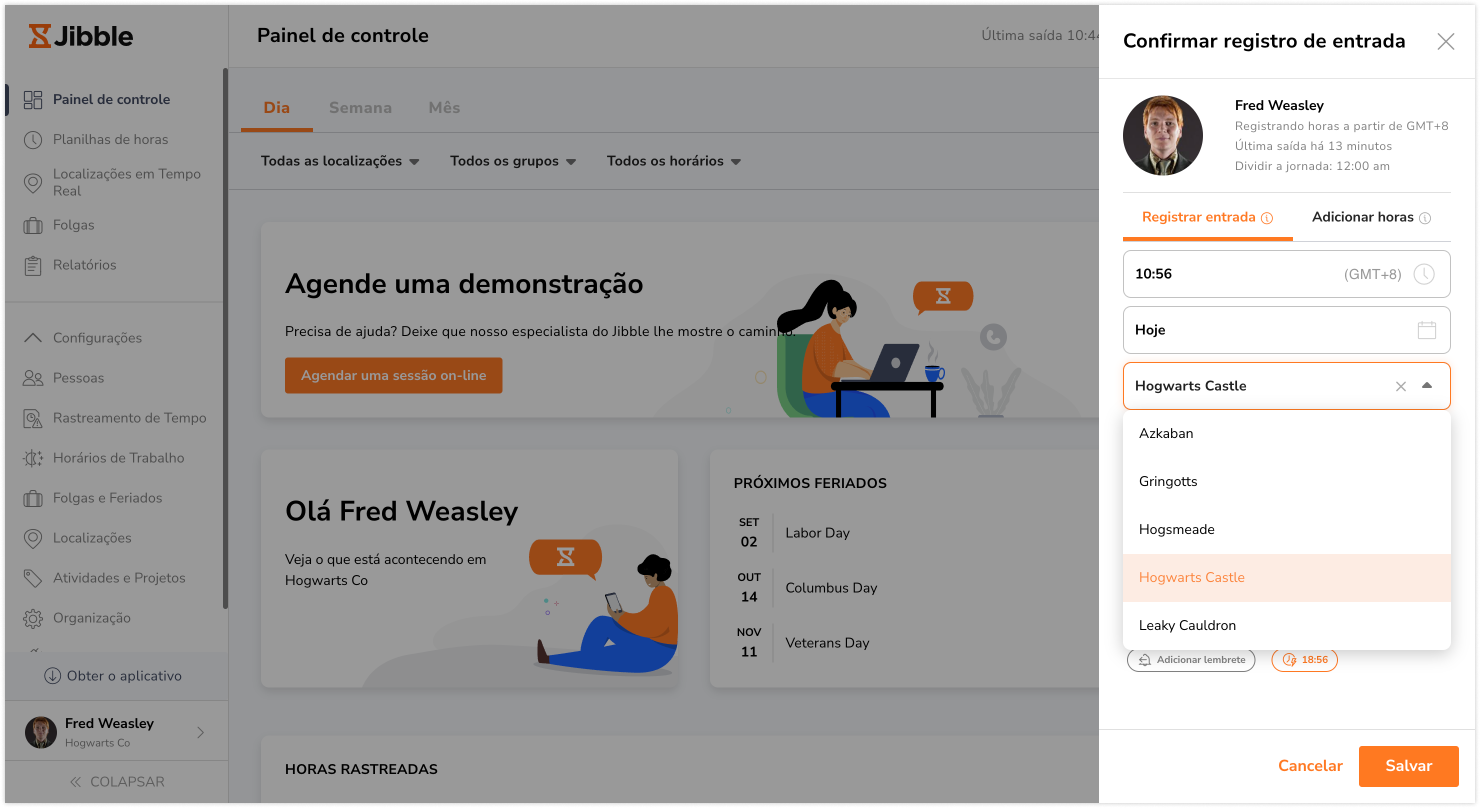
Task: Open the calendar icon in Hoje field
Action: coord(1427,330)
